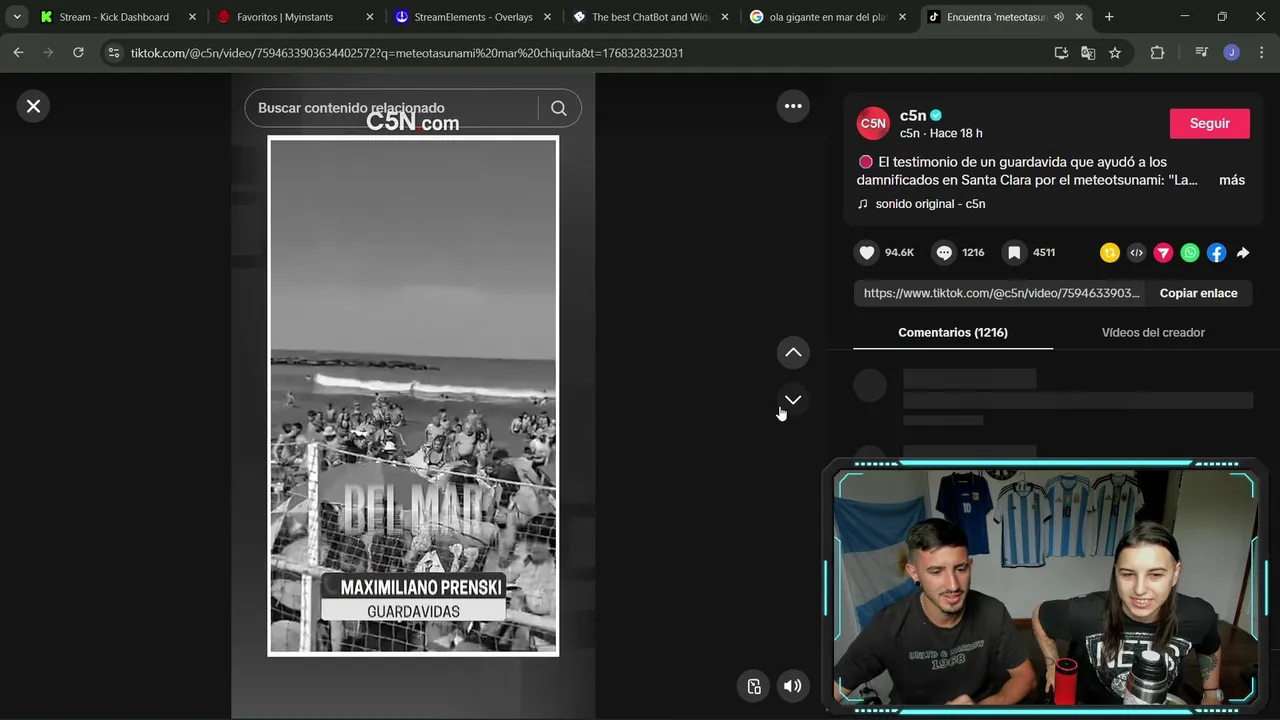Switch to 'Vídeos del creador' tab

coord(1153,332)
